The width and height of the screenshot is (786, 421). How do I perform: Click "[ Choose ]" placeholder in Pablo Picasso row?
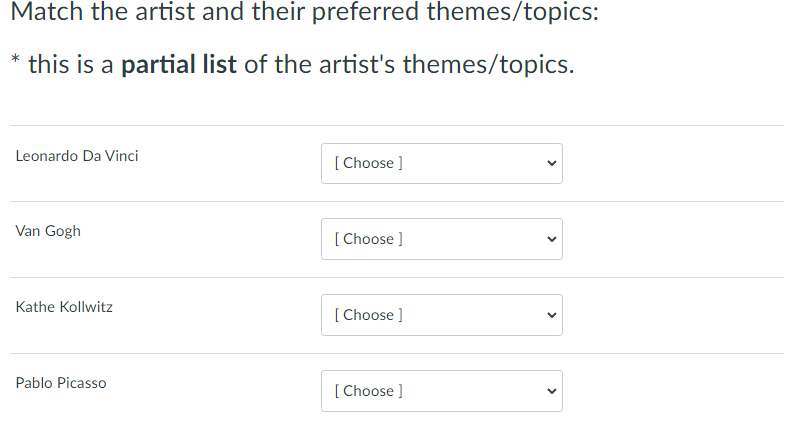coord(369,391)
